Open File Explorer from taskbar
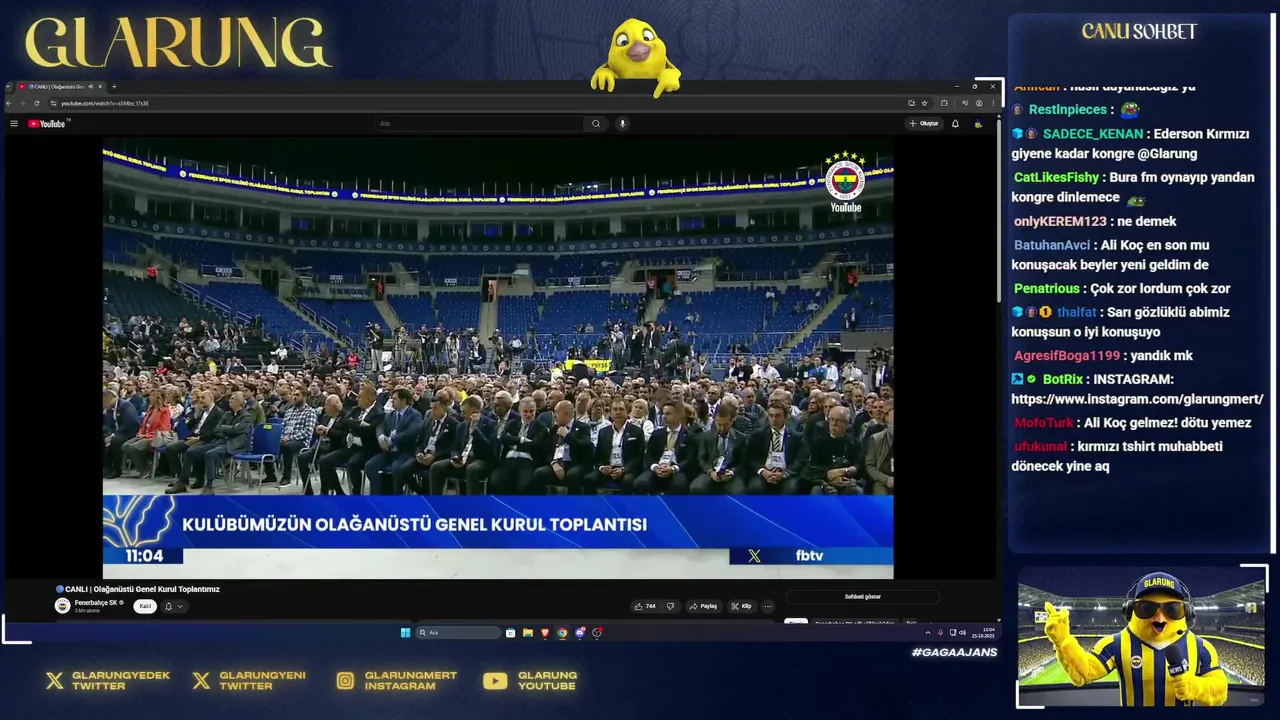Image resolution: width=1280 pixels, height=720 pixels. click(527, 633)
